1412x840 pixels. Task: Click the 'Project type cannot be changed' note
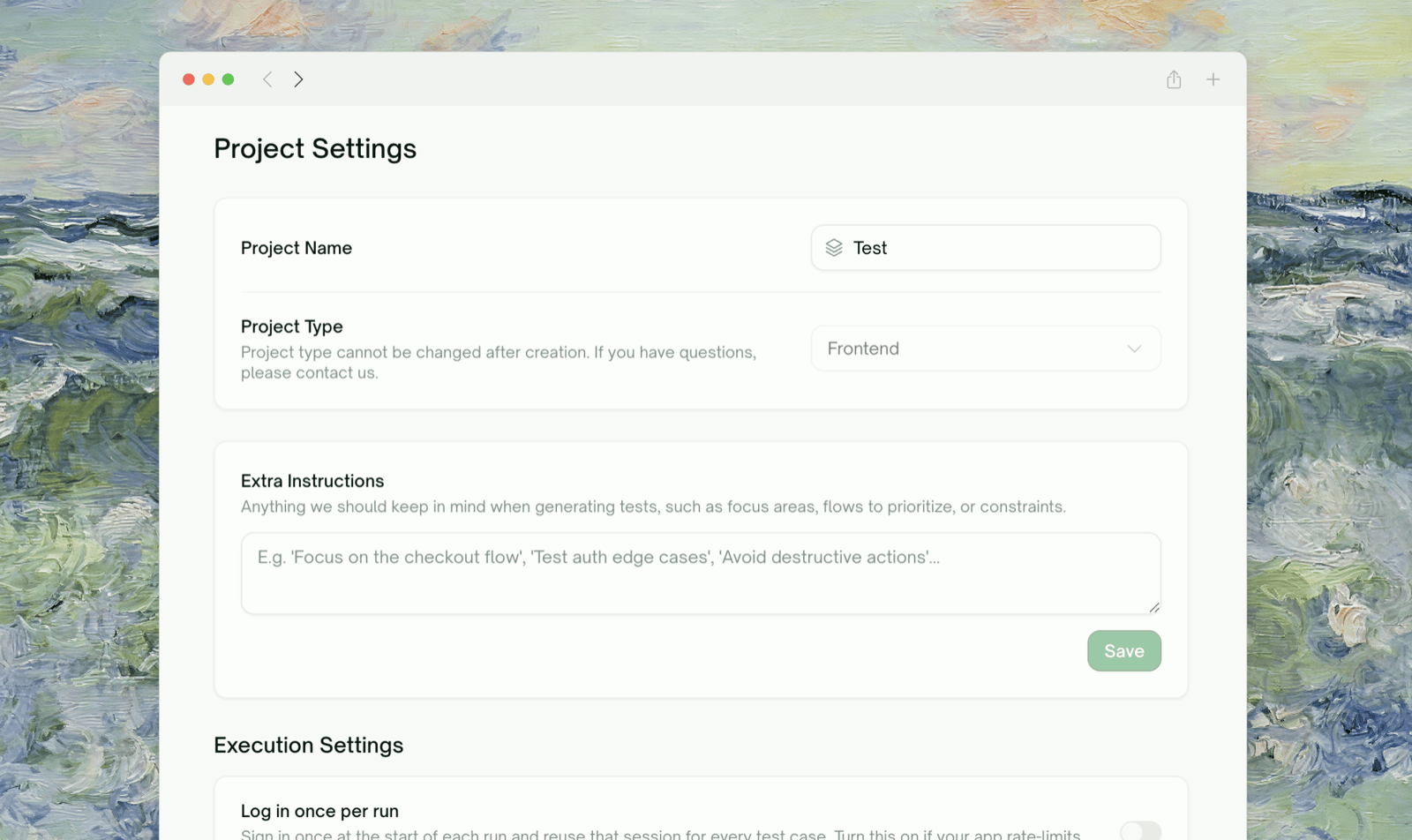tap(499, 363)
